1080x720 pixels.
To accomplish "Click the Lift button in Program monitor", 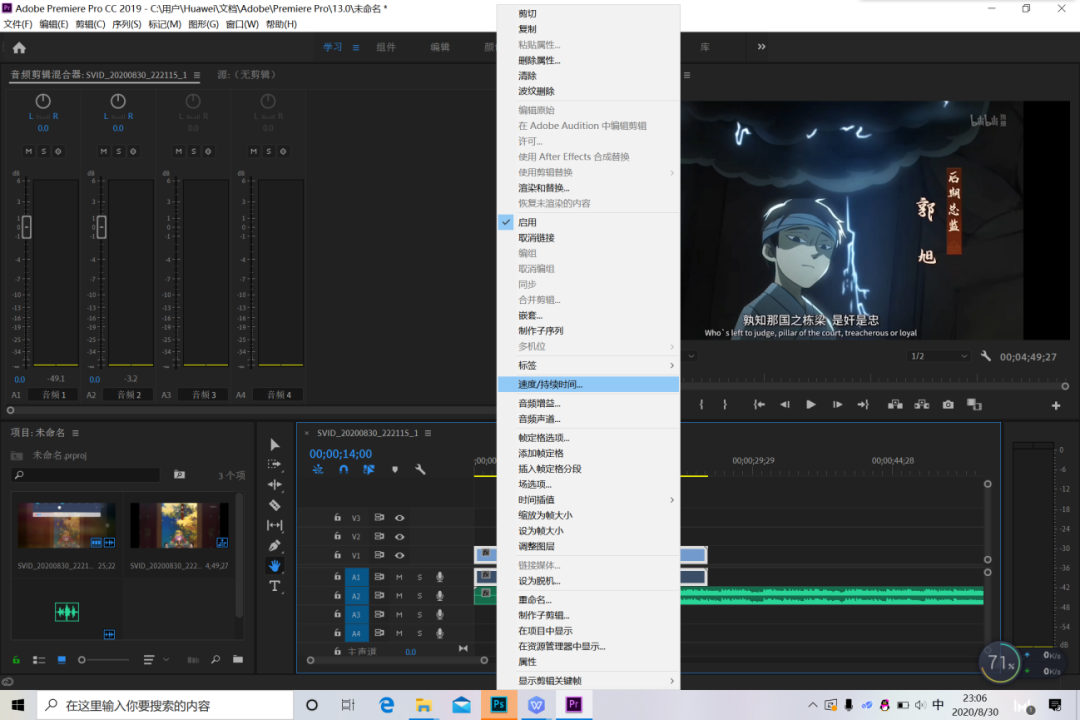I will (895, 404).
